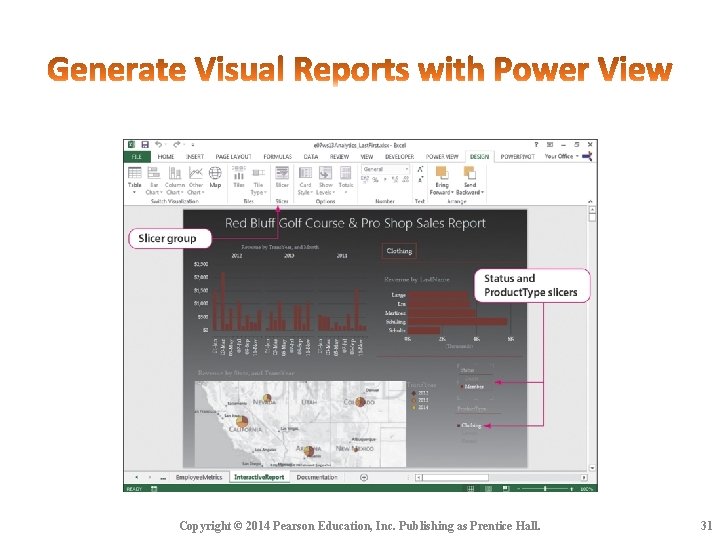Switch to the POWER VIEW tab
Screen dimensions: 720x540
pos(442,157)
